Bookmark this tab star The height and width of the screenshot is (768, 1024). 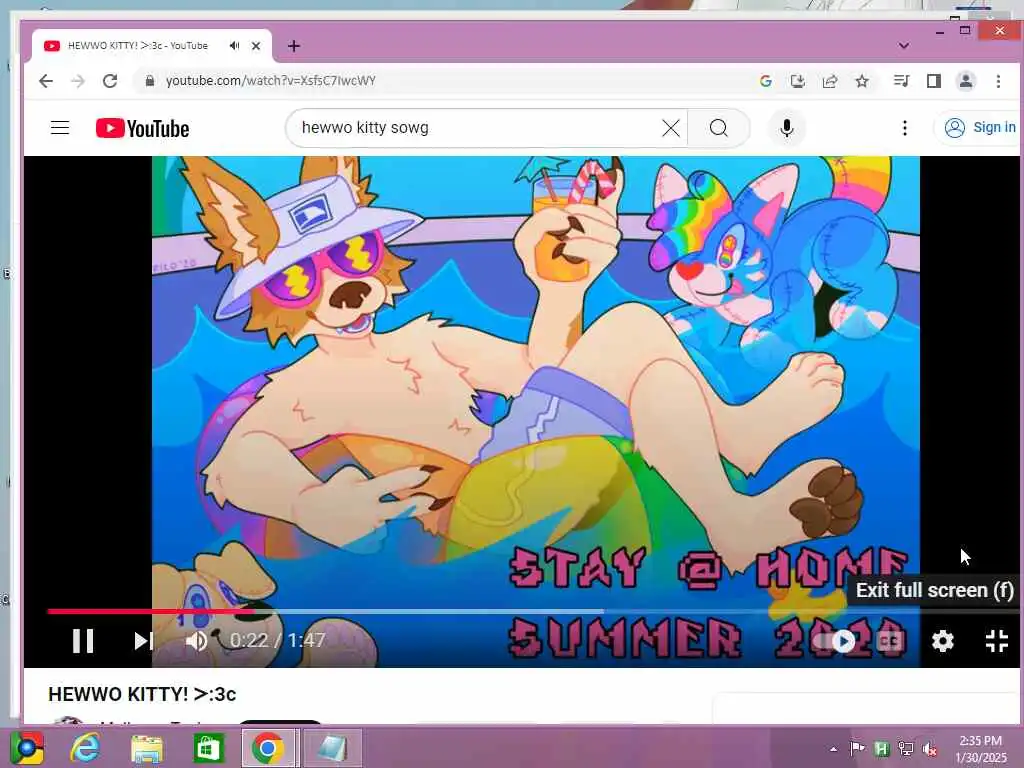point(862,81)
